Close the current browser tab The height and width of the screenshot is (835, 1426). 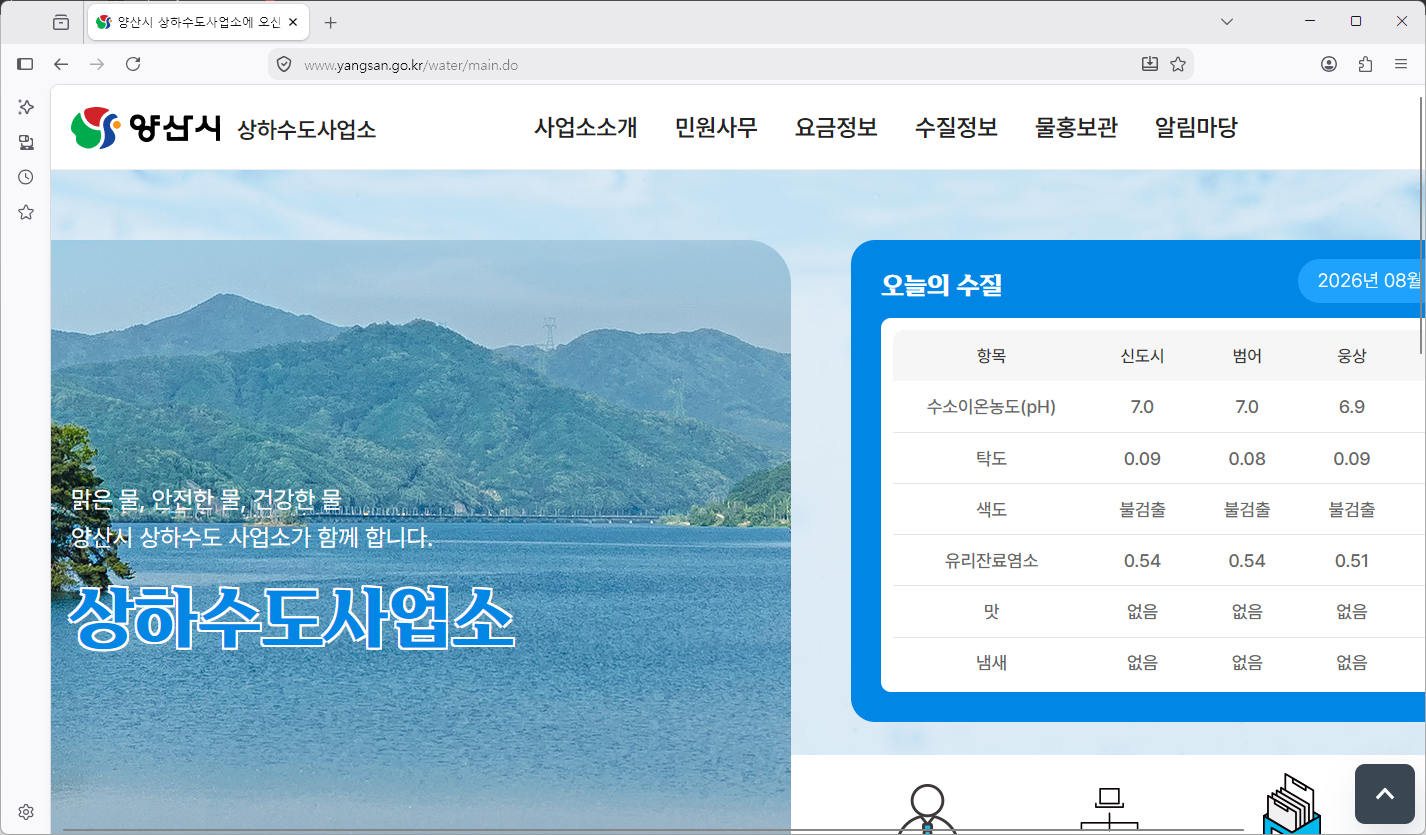point(293,22)
